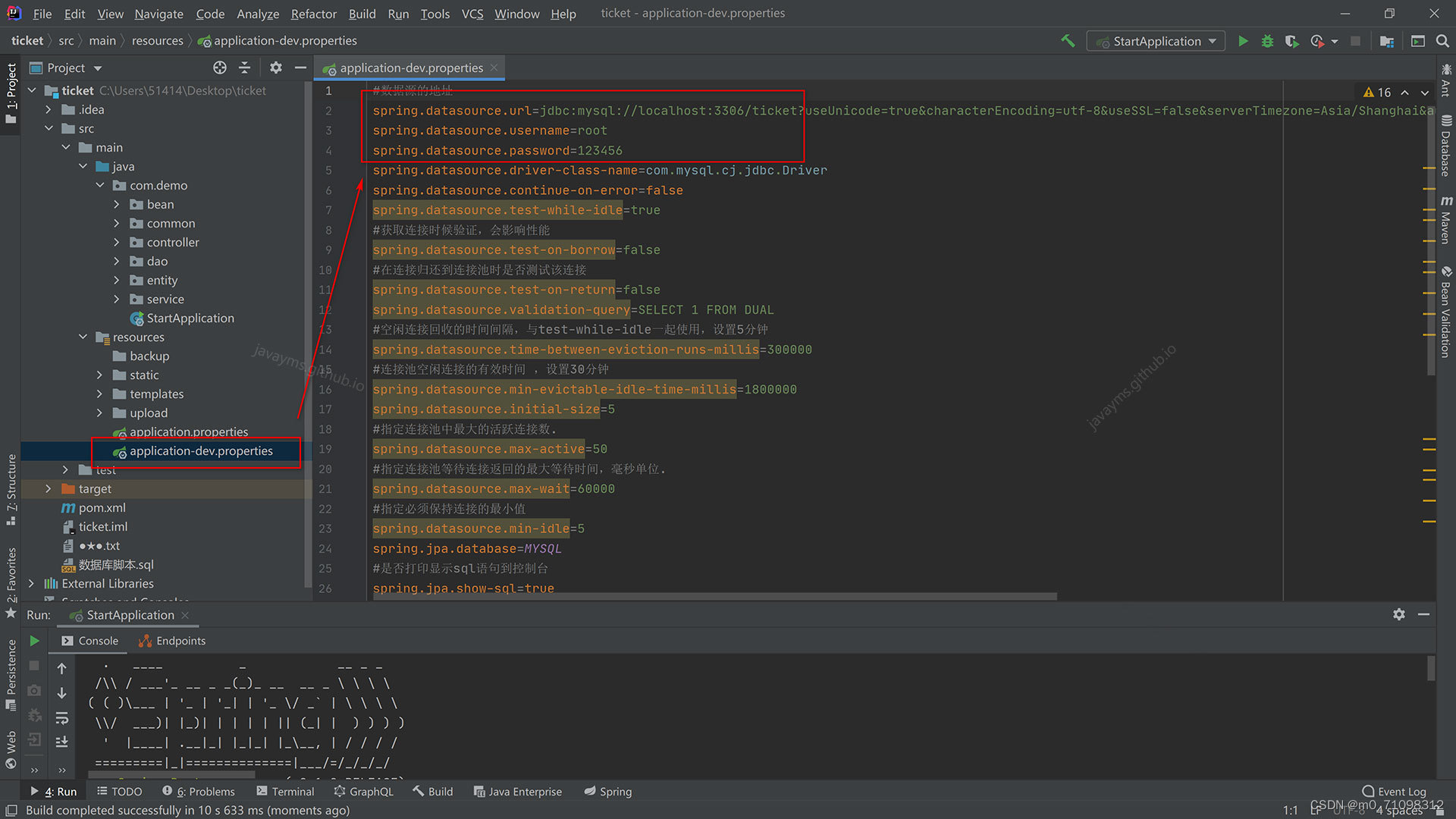The image size is (1456, 819).
Task: Expand the controller package
Action: coord(116,242)
